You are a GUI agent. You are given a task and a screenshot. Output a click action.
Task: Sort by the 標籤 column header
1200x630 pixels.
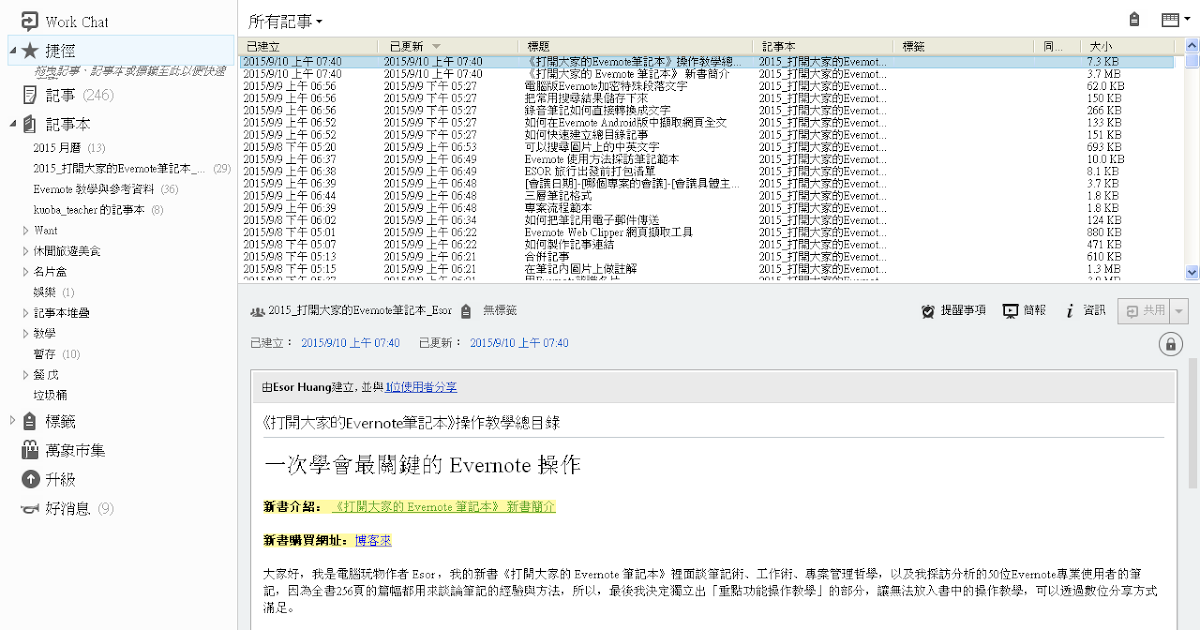point(965,46)
